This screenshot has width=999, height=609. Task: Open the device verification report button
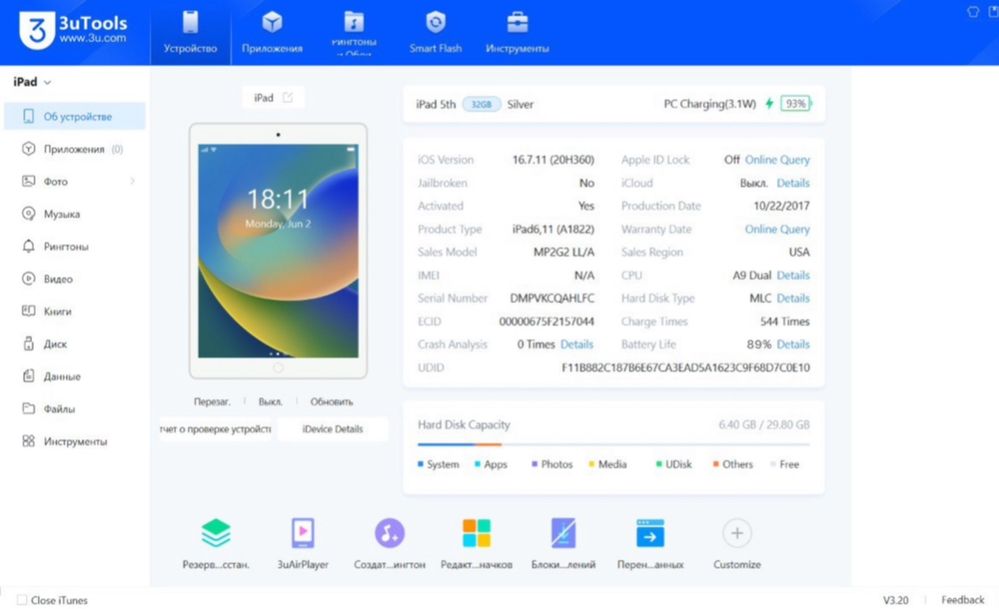pos(216,429)
